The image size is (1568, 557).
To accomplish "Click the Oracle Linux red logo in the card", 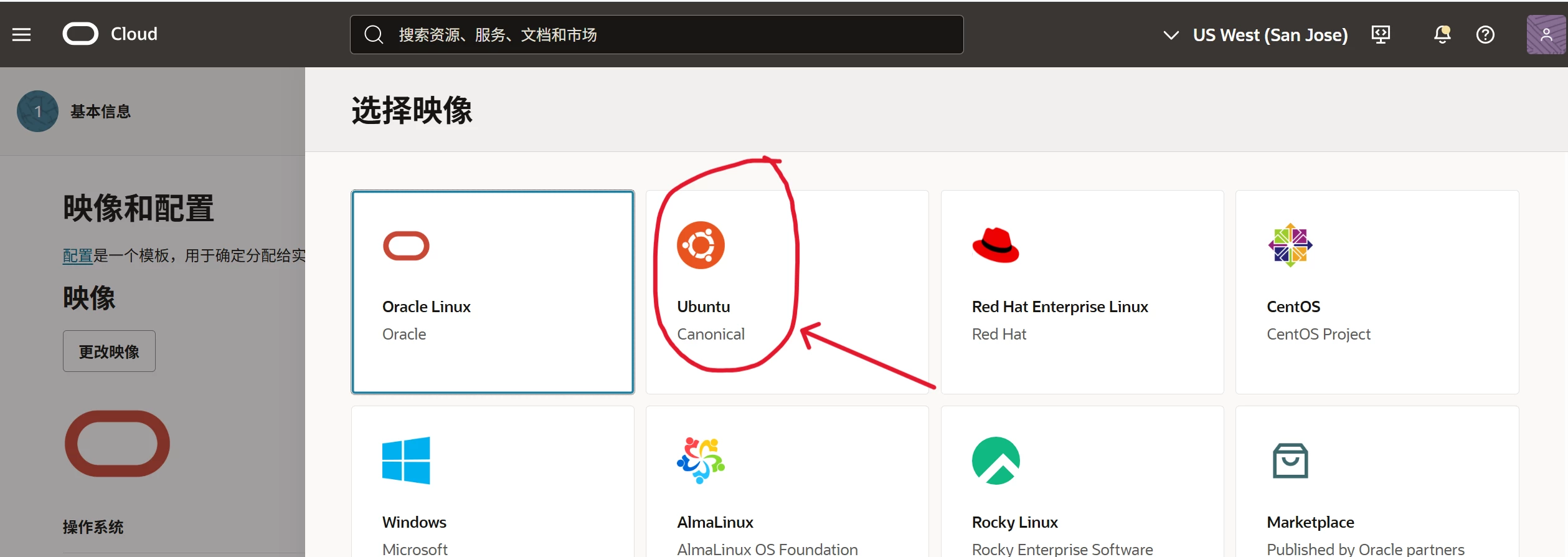I will 406,245.
